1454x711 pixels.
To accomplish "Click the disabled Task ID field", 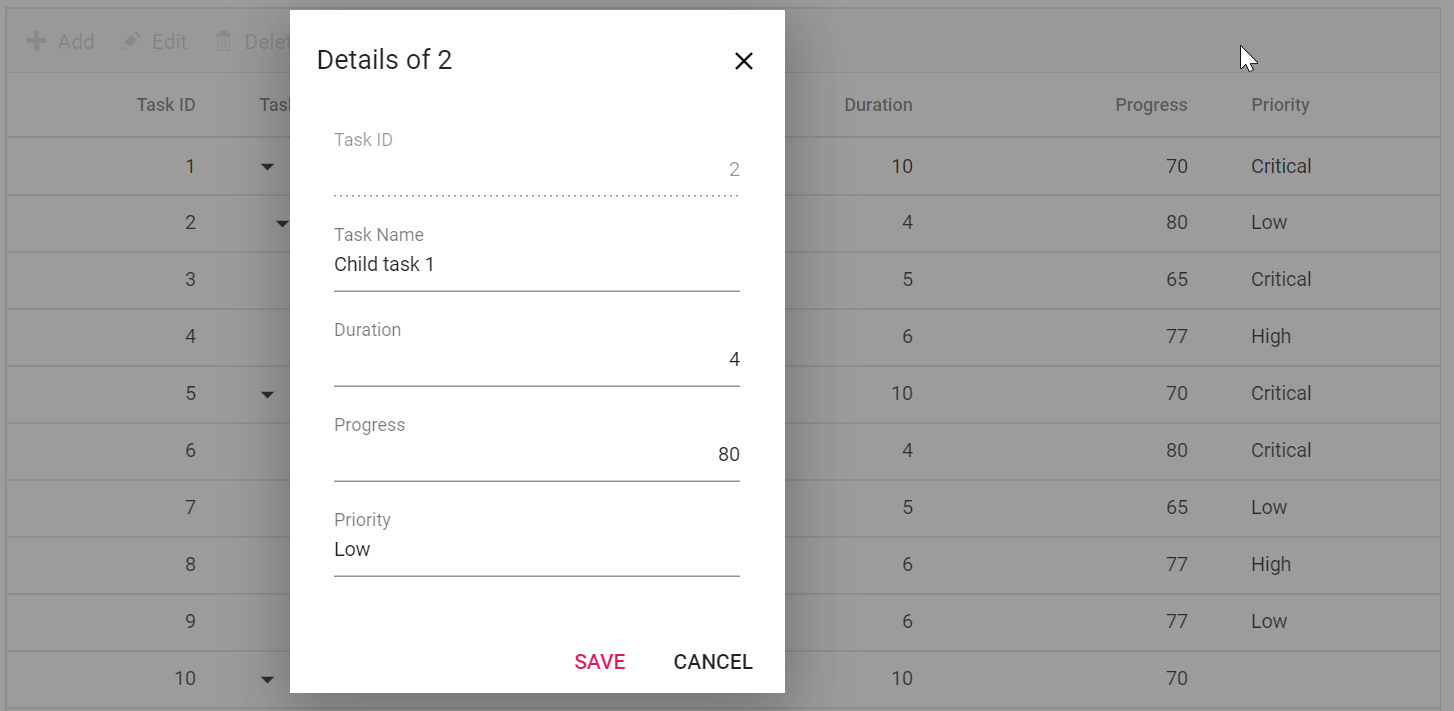I will pos(536,169).
